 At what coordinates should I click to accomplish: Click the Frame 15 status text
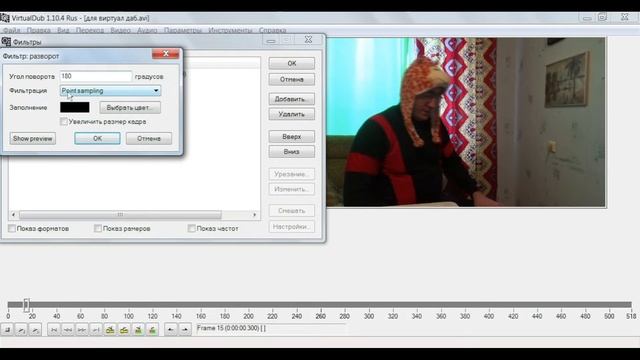coord(231,328)
